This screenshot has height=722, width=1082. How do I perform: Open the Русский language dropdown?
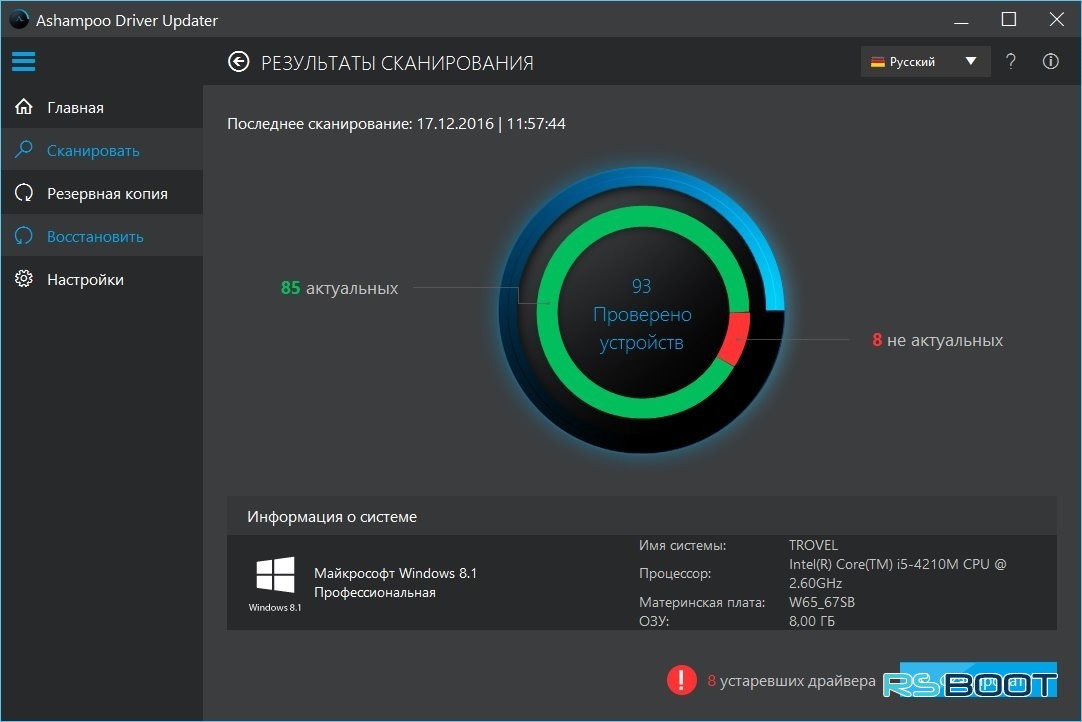click(x=925, y=61)
